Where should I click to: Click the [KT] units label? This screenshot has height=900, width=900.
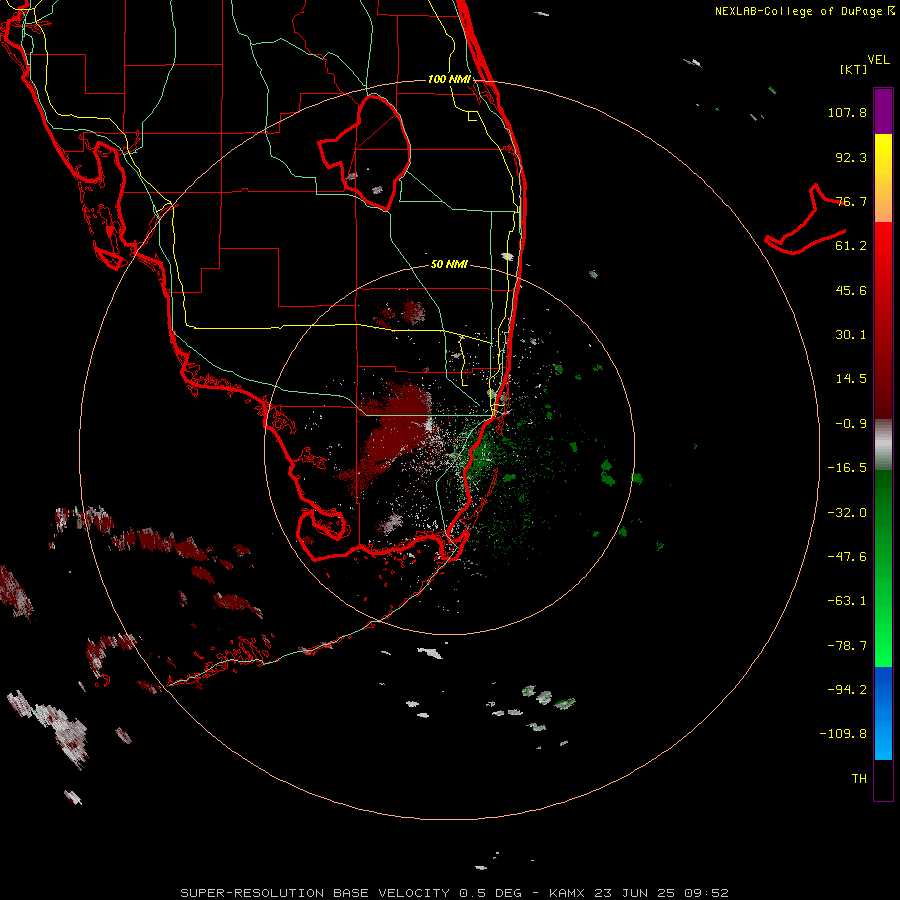tap(854, 69)
